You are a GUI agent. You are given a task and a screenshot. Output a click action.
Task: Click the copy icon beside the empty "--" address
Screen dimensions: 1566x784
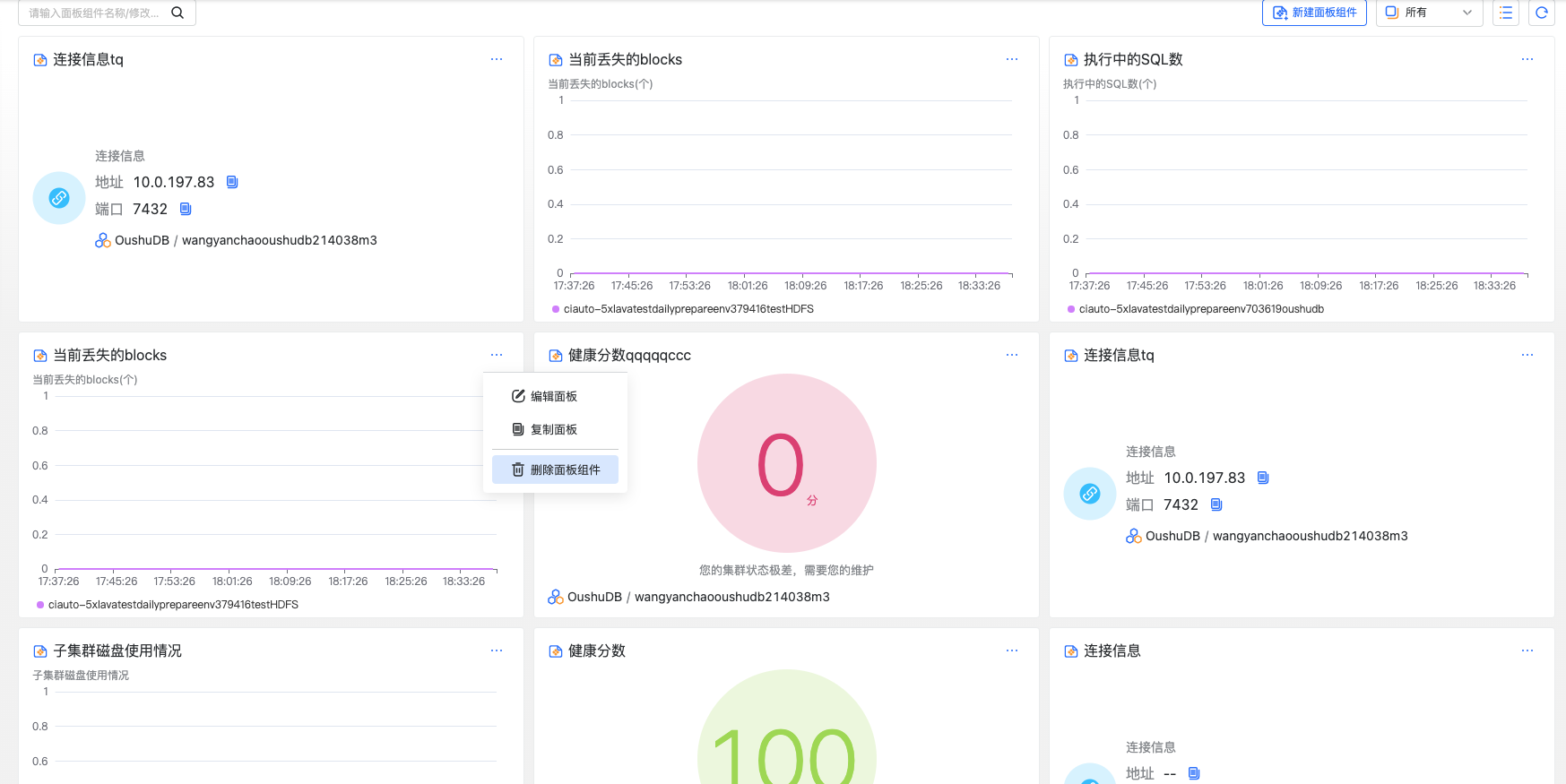pyautogui.click(x=1193, y=773)
